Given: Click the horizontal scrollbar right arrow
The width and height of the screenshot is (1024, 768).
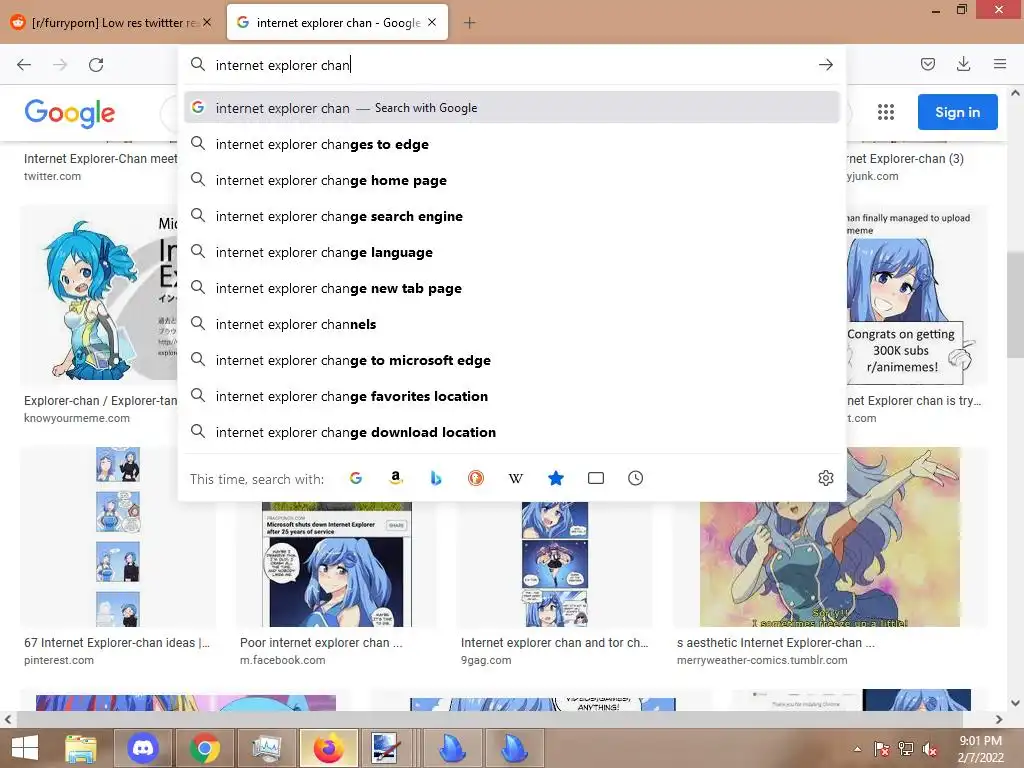Looking at the screenshot, I should [x=999, y=720].
